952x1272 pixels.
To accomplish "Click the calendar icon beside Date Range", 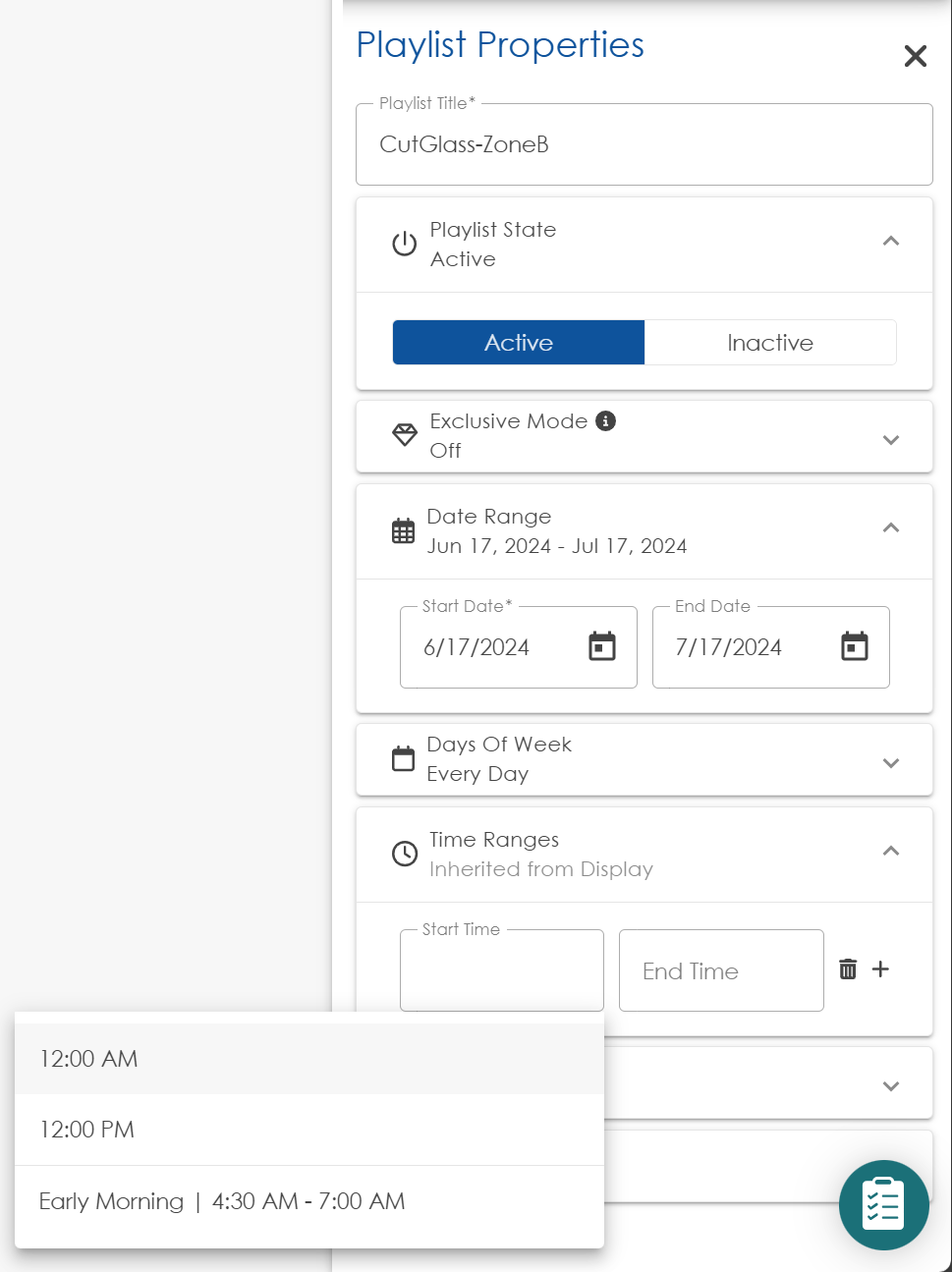I will (403, 530).
